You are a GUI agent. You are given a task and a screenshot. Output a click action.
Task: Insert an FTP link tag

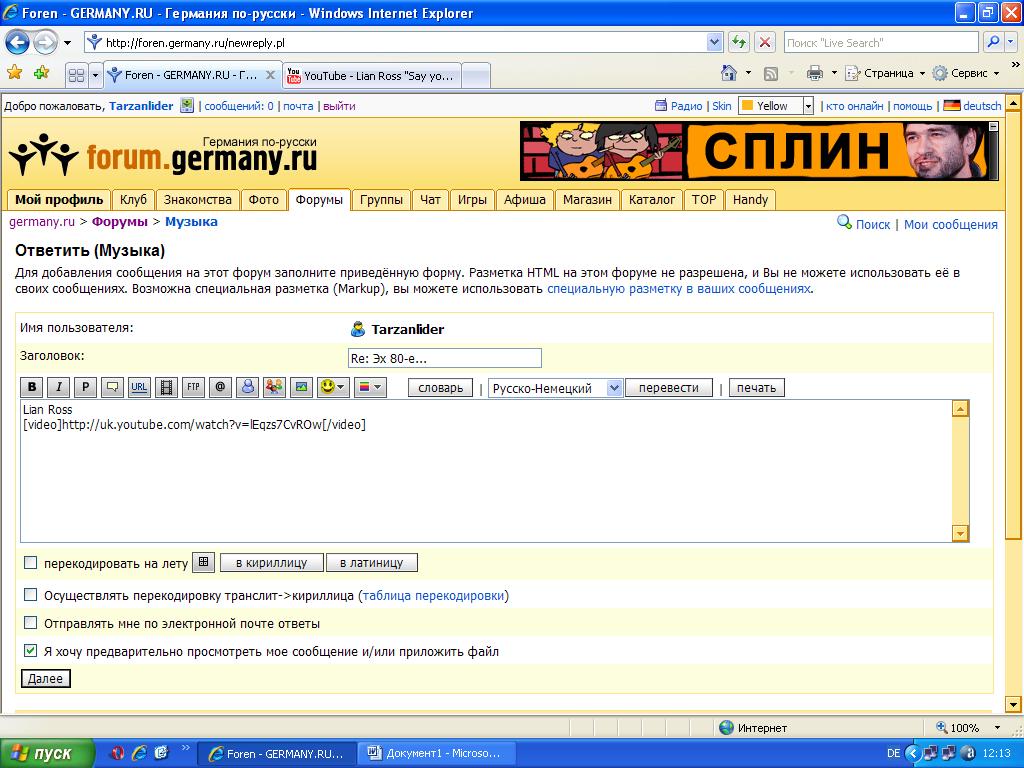pos(194,387)
